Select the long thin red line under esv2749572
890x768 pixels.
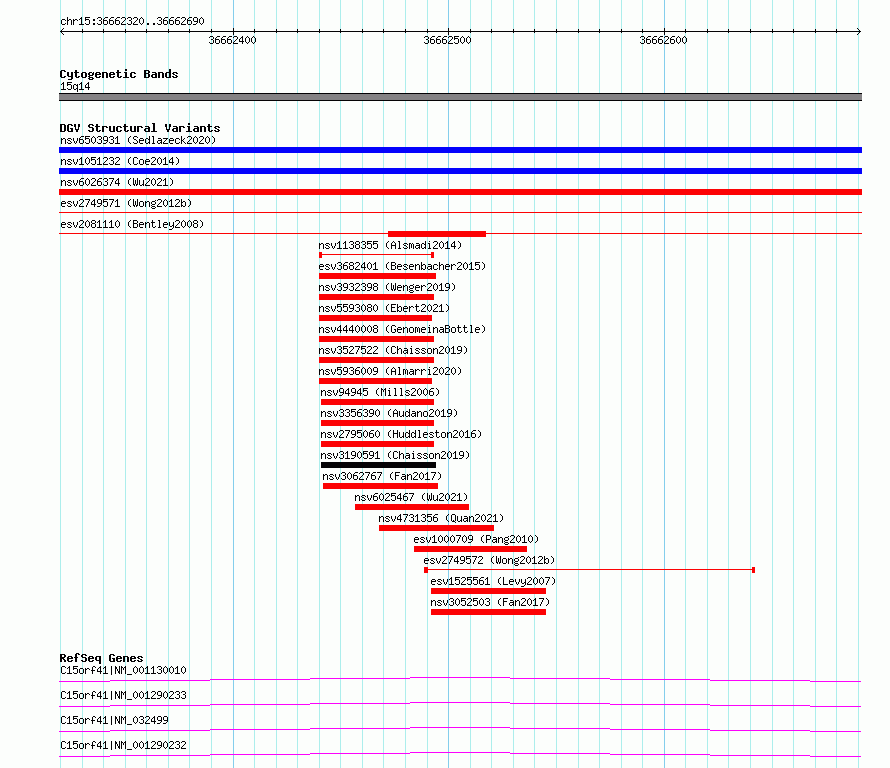(590, 570)
